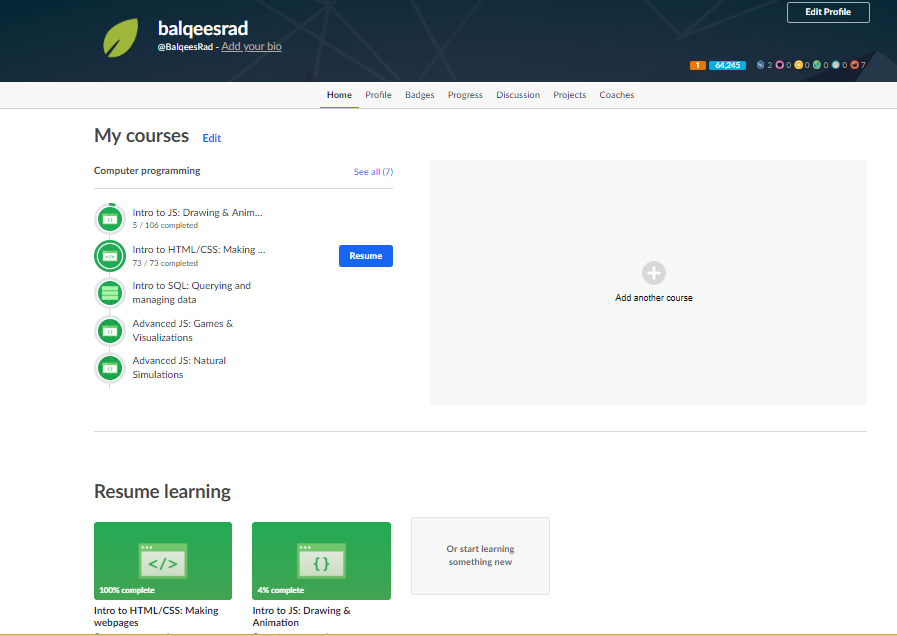Click the plus icon to add course
The image size is (897, 636).
click(654, 273)
